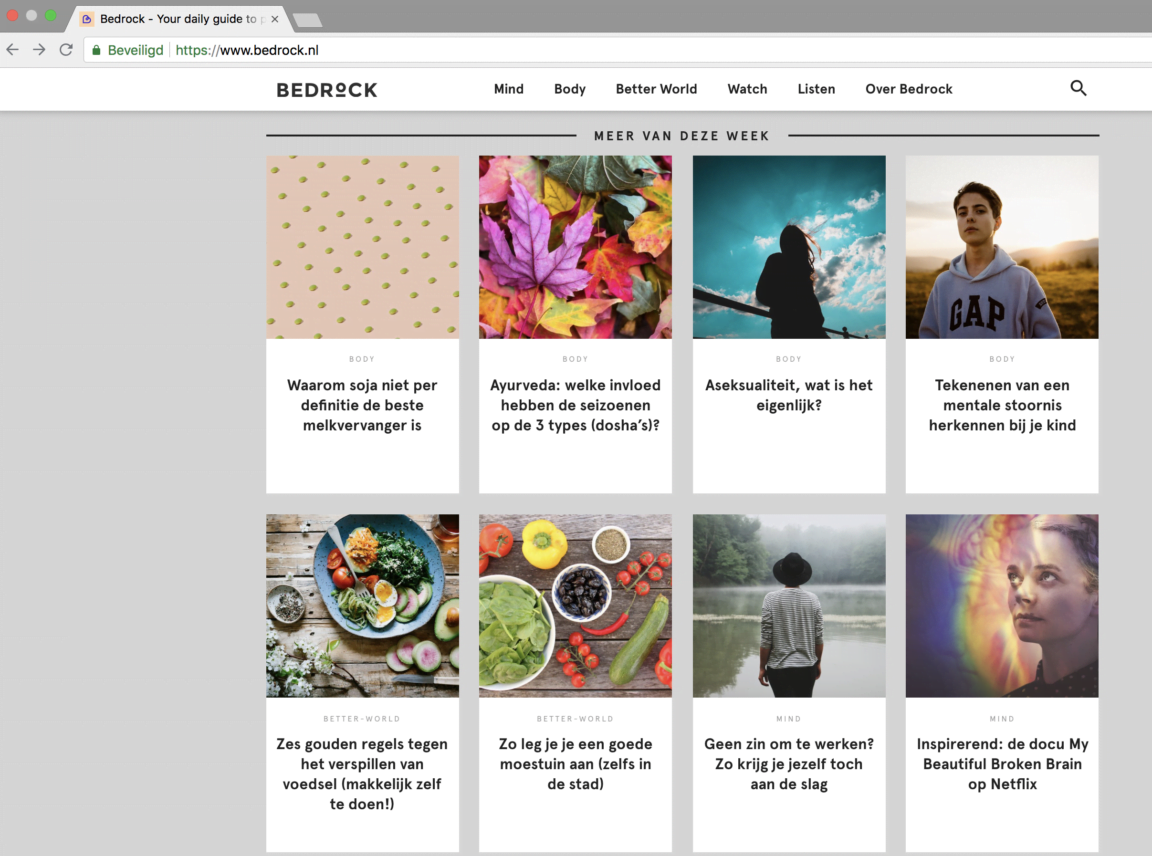Open the Over Bedrock page
Viewport: 1152px width, 856px height.
coord(908,89)
